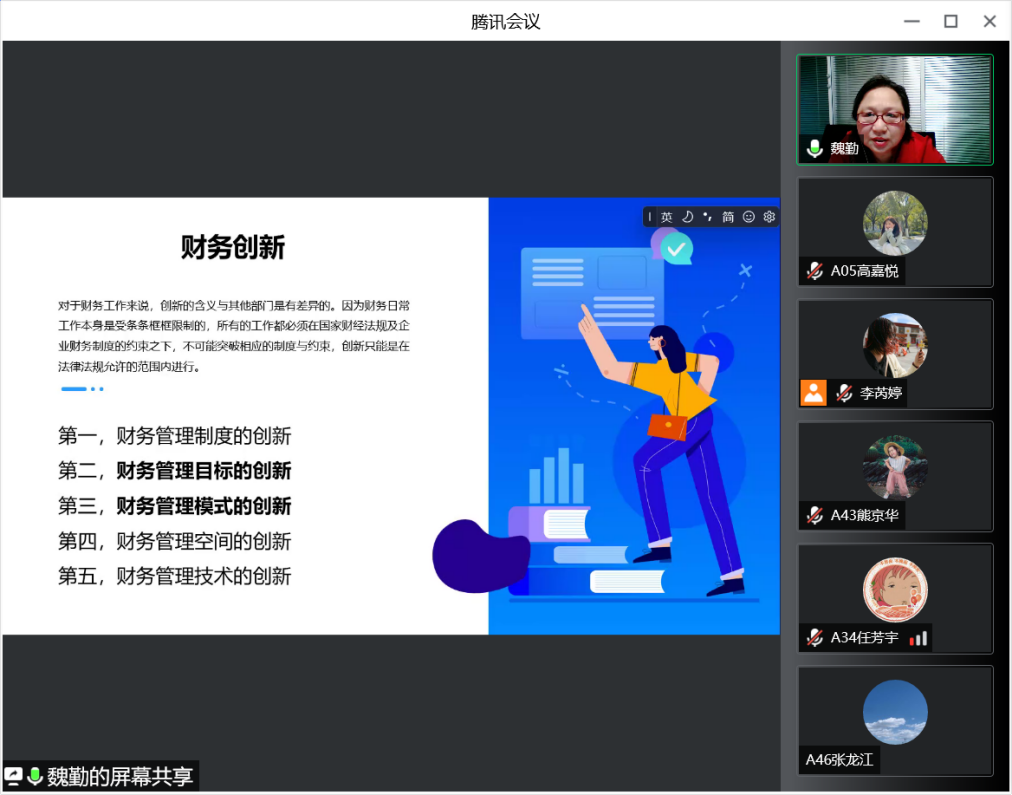Click the screen share icon at bottom left
The image size is (1012, 795).
click(14, 776)
